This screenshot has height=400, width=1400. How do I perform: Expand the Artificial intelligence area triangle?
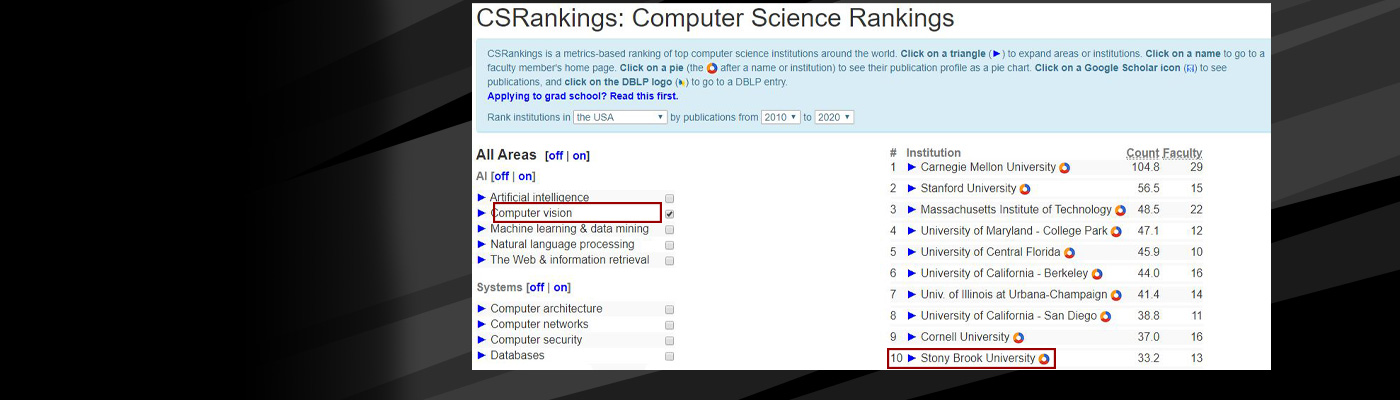coord(481,198)
